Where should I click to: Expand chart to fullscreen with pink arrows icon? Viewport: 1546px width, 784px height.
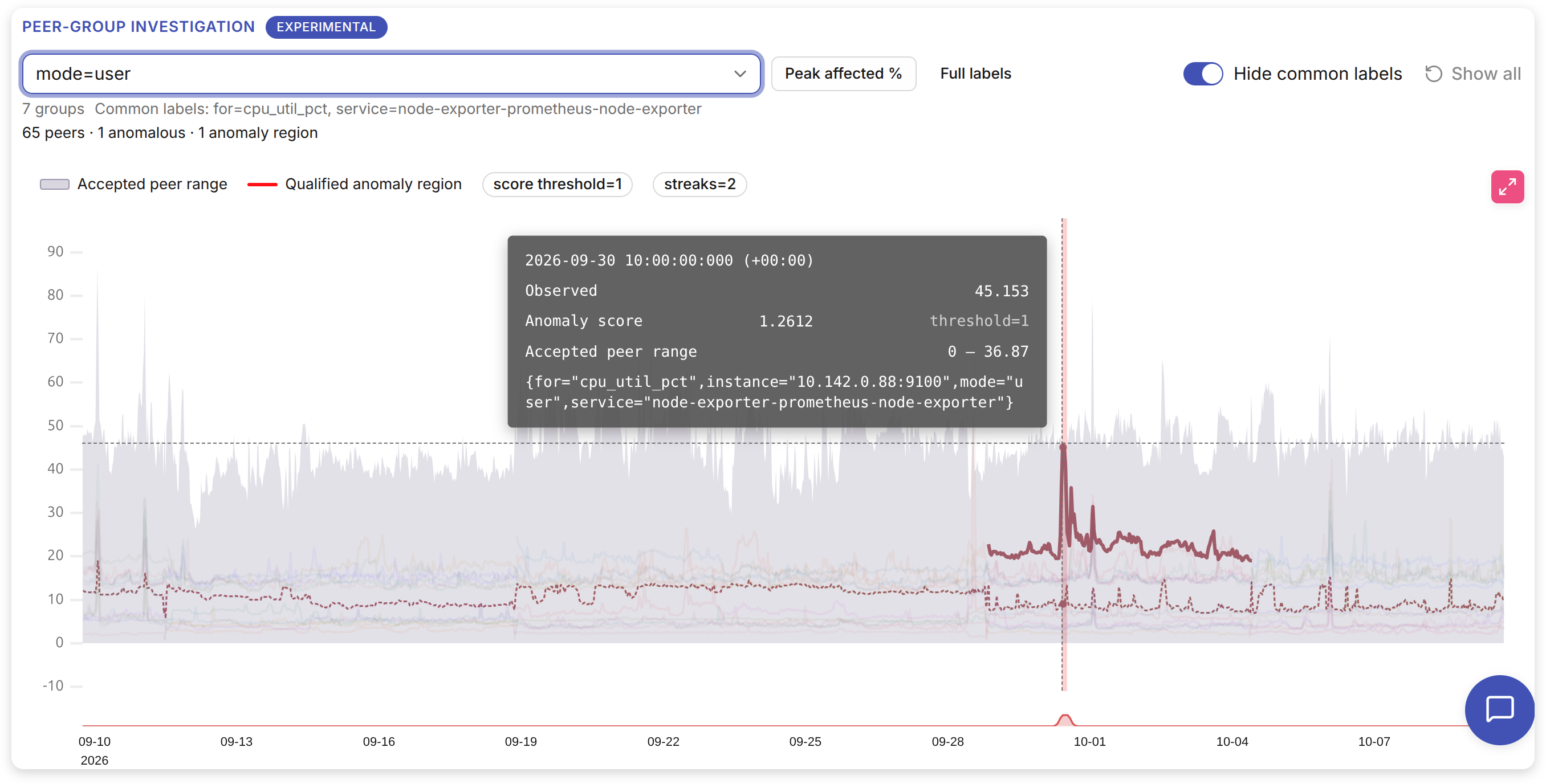pyautogui.click(x=1507, y=187)
